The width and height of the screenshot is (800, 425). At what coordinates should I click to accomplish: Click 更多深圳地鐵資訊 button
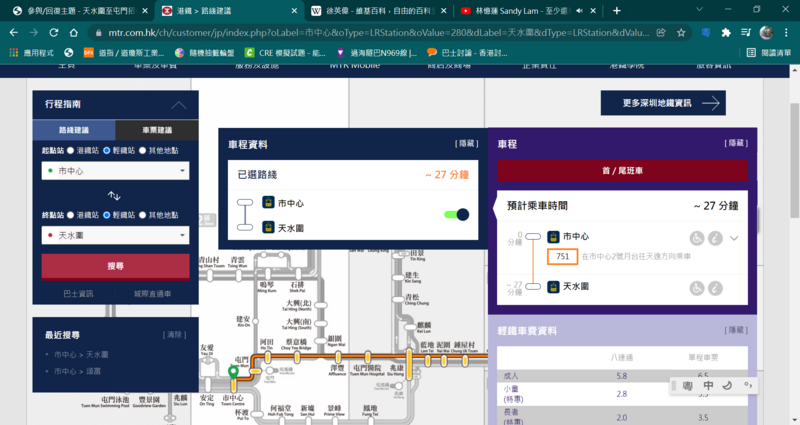[662, 103]
